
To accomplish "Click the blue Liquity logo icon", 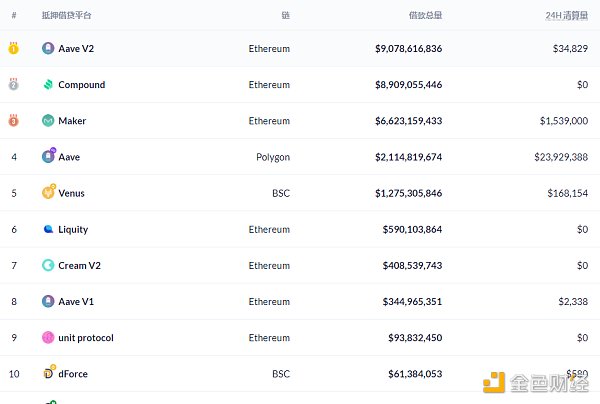I will click(x=48, y=229).
